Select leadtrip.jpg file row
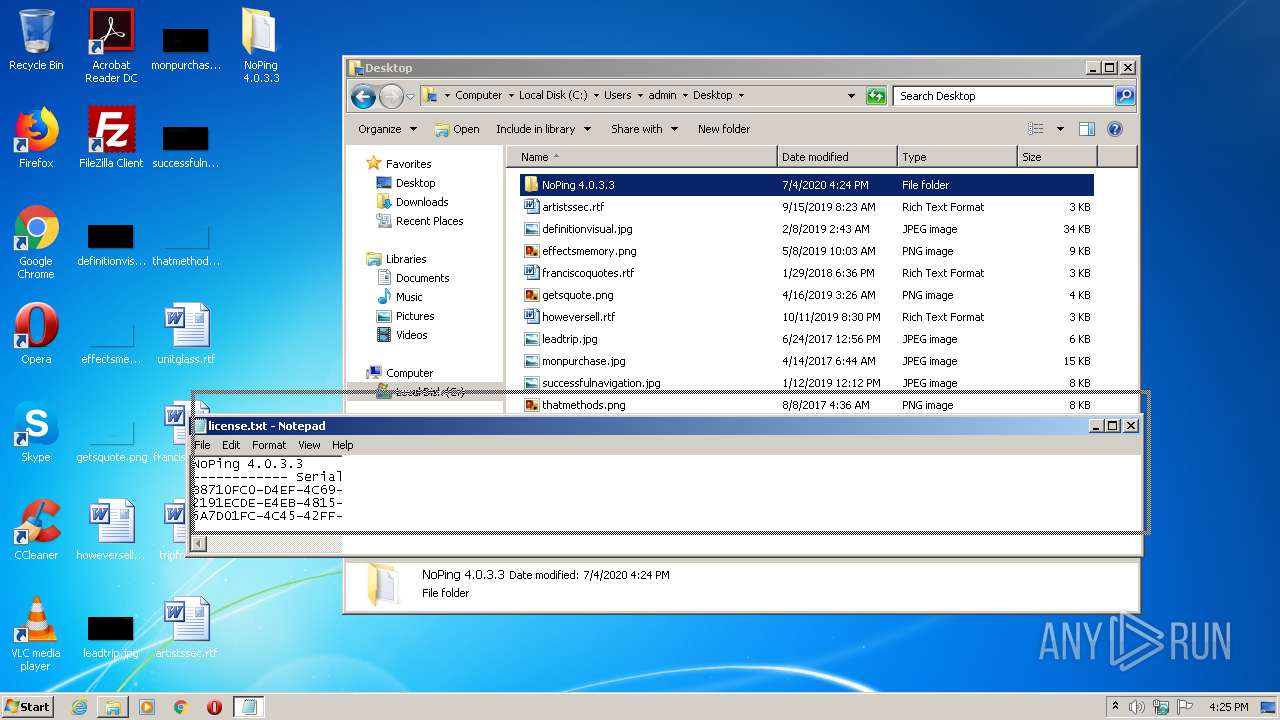The width and height of the screenshot is (1280, 720). tap(807, 339)
